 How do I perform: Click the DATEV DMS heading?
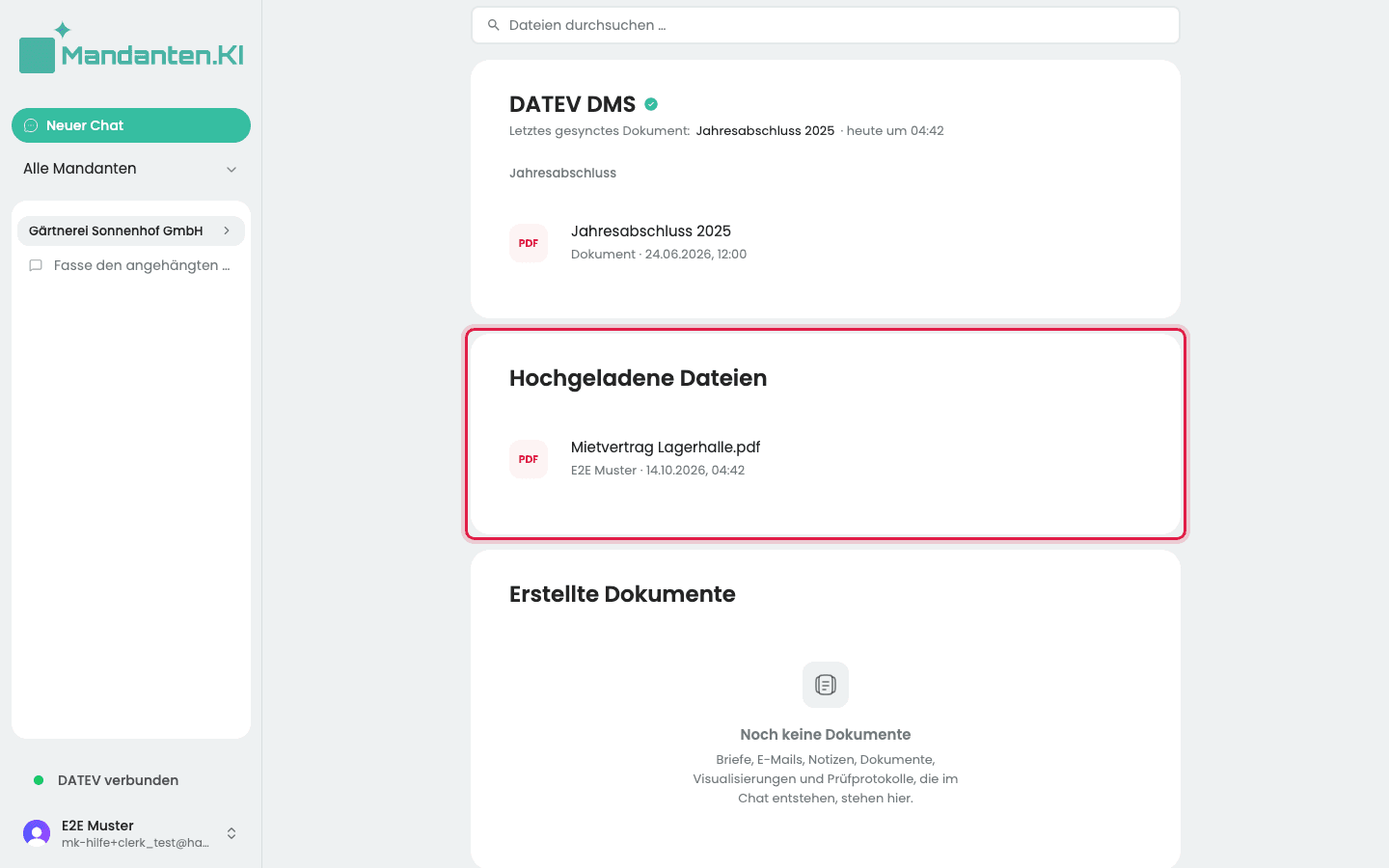click(x=572, y=104)
